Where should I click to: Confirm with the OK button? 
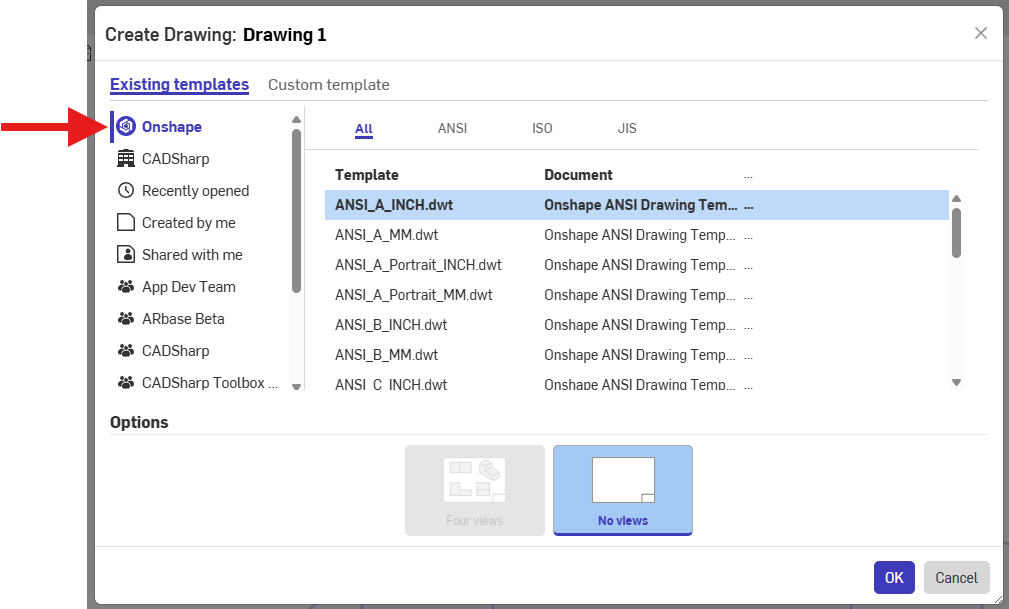[x=894, y=577]
